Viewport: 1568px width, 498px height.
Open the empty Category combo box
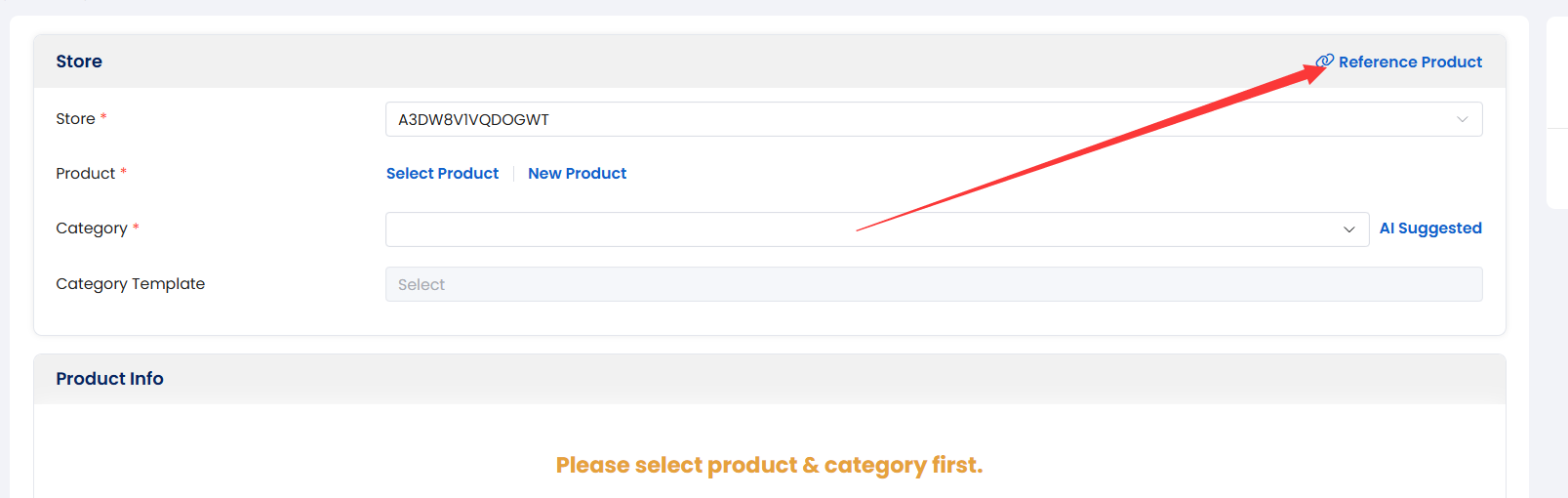(877, 229)
